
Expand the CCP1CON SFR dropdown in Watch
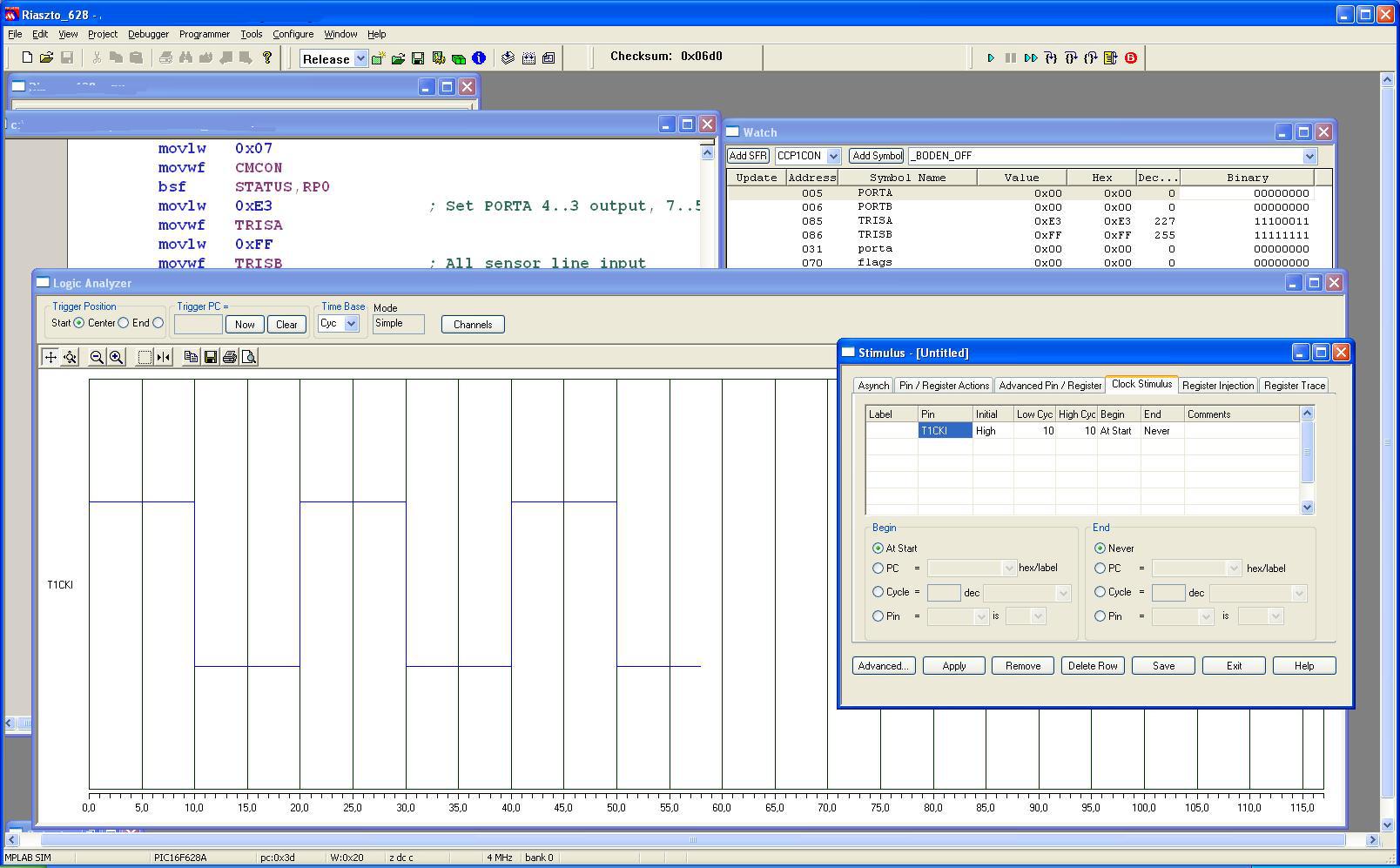[x=833, y=156]
